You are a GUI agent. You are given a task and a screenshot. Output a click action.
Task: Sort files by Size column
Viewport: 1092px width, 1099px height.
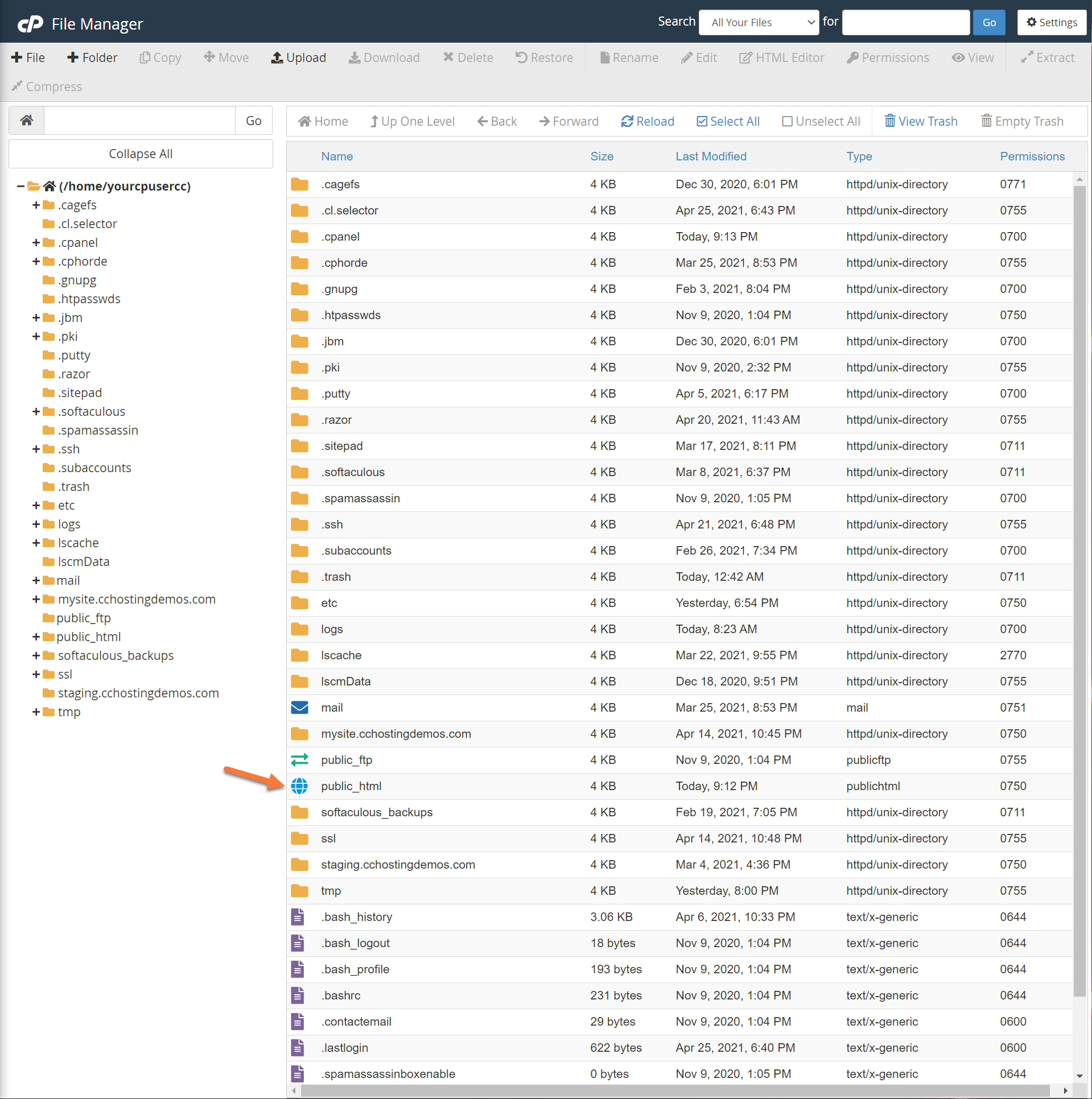(x=601, y=156)
